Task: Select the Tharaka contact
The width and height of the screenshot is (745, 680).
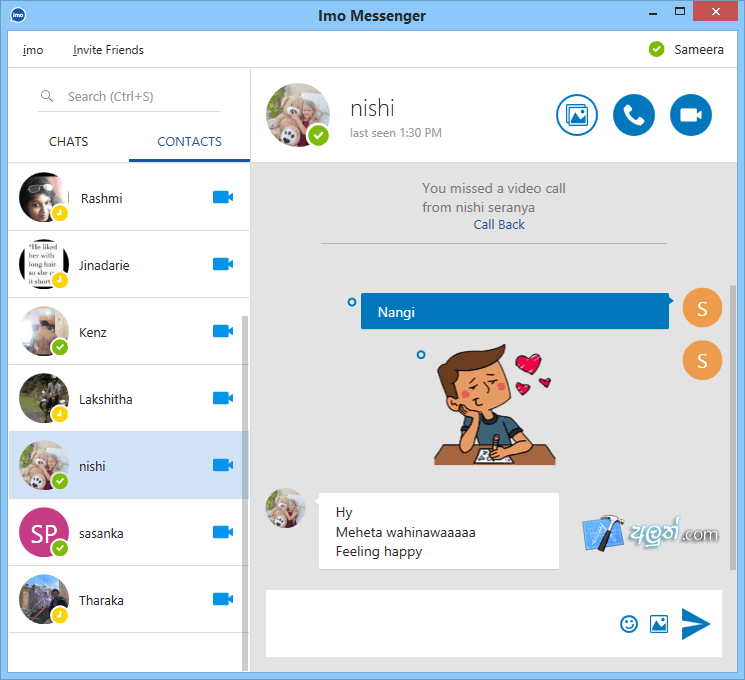Action: (129, 599)
